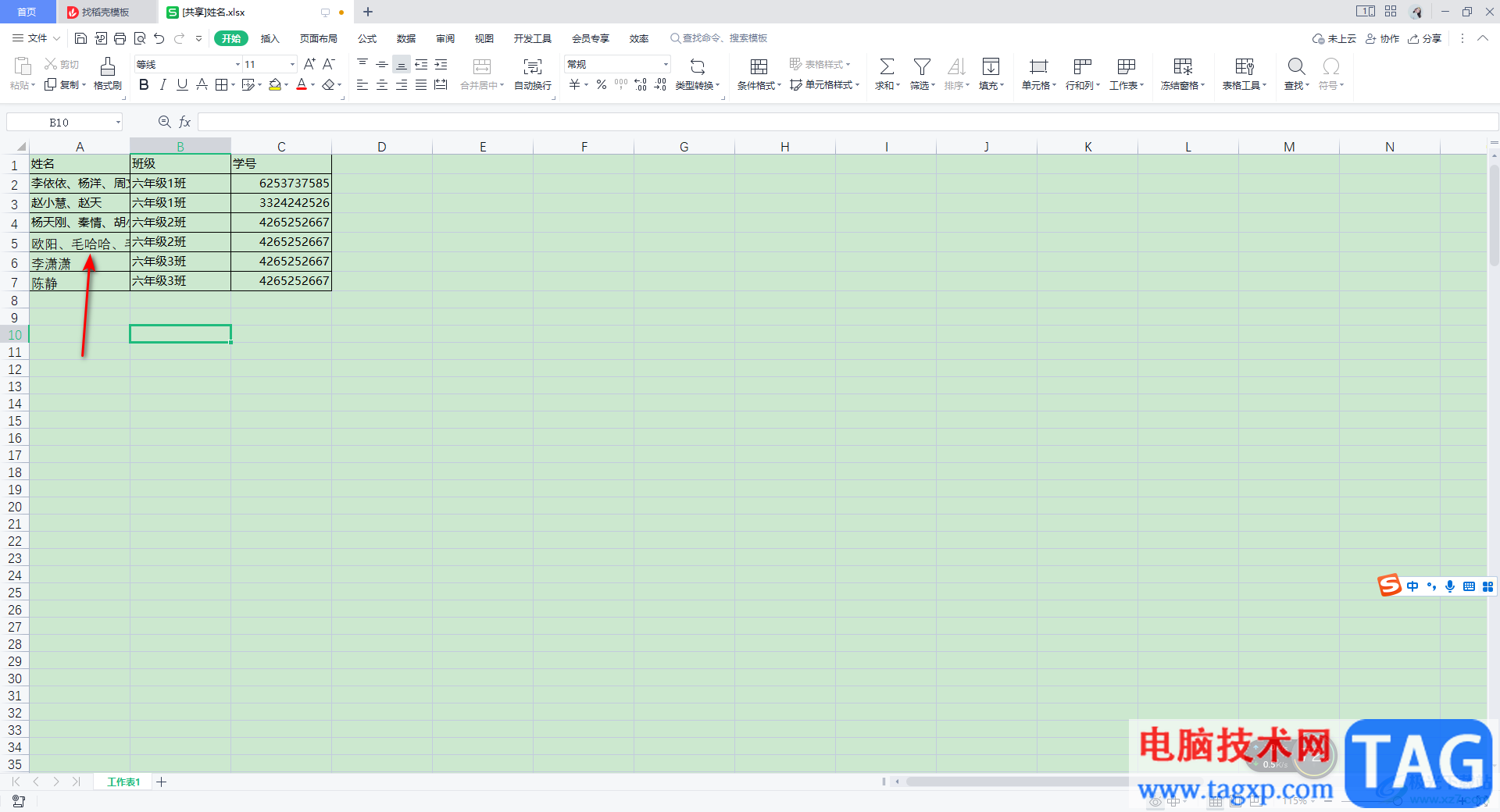Click the search commands box (查找命令)
Image resolution: width=1500 pixels, height=812 pixels.
click(x=719, y=38)
